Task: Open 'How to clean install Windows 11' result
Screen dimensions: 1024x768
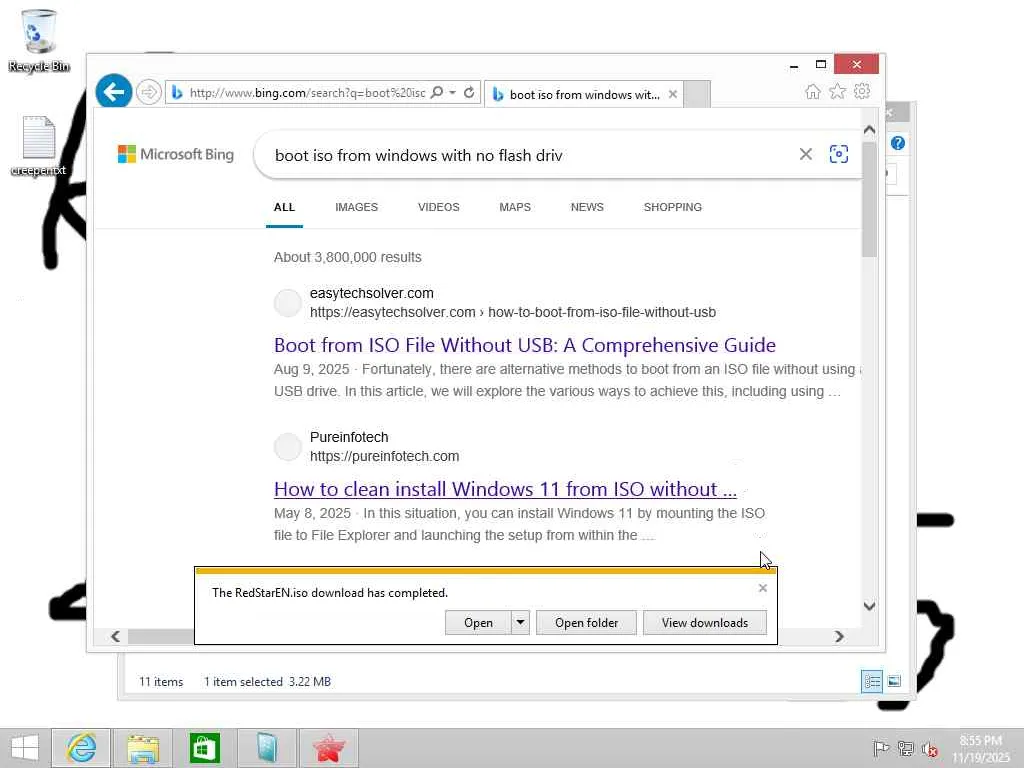Action: pyautogui.click(x=505, y=489)
